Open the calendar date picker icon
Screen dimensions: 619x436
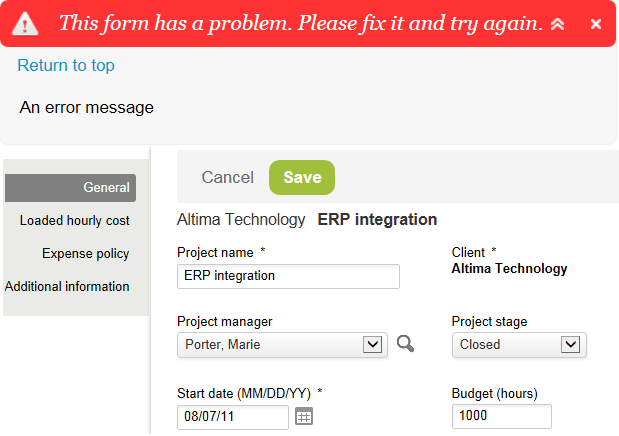pyautogui.click(x=304, y=416)
